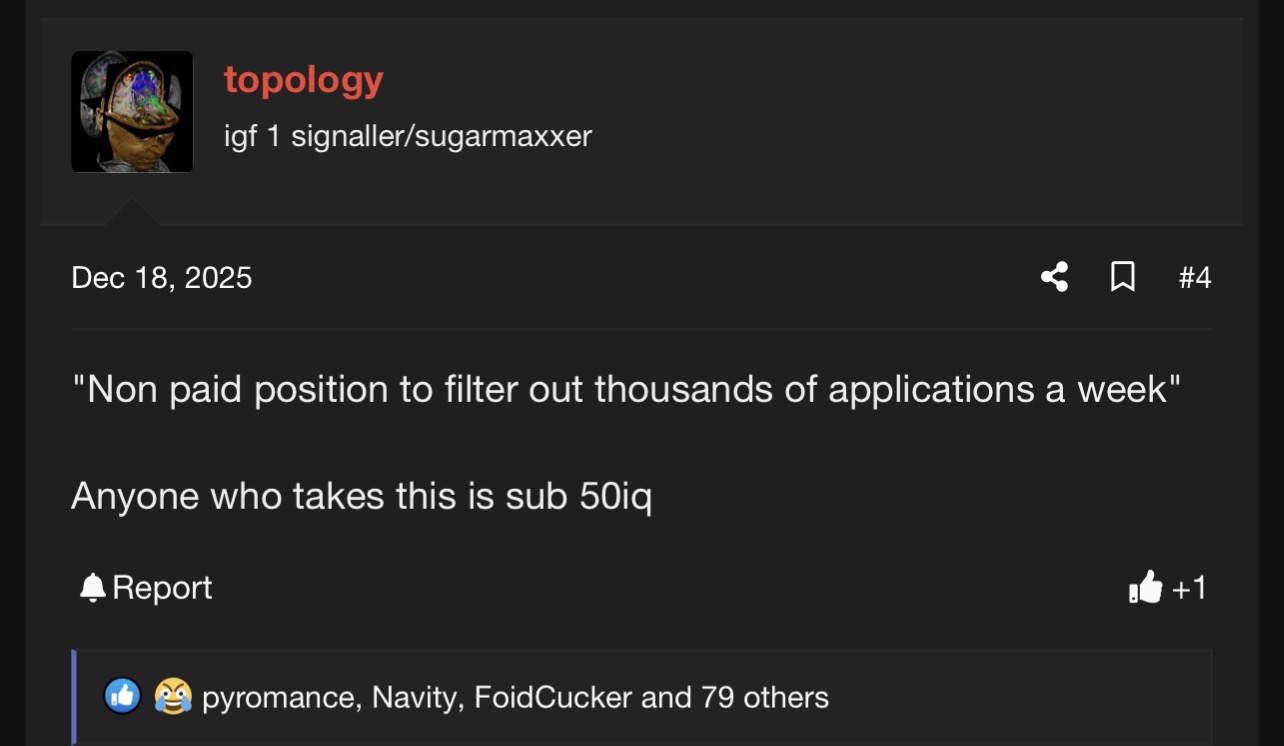Open the #4 post permalink
The image size is (1284, 746).
(x=1194, y=277)
